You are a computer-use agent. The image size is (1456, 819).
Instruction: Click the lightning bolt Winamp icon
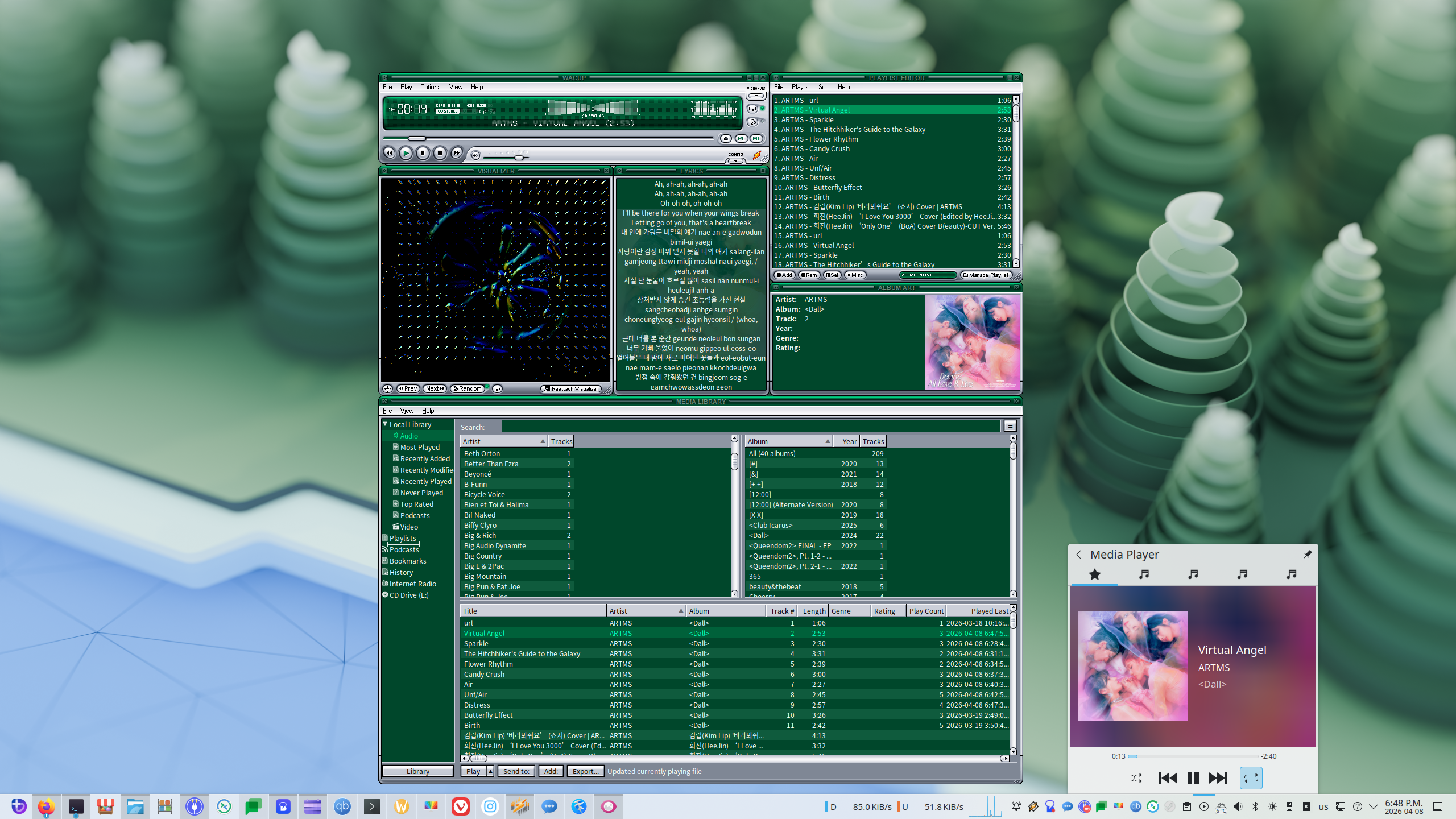[x=757, y=155]
